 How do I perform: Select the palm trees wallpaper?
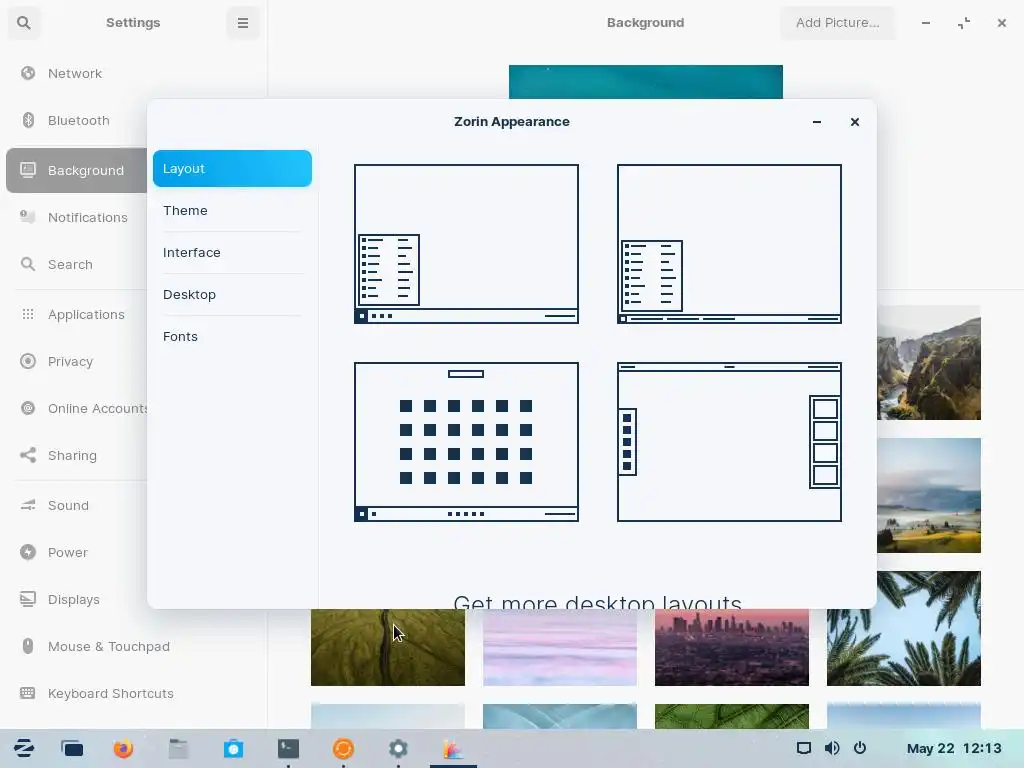click(x=904, y=628)
